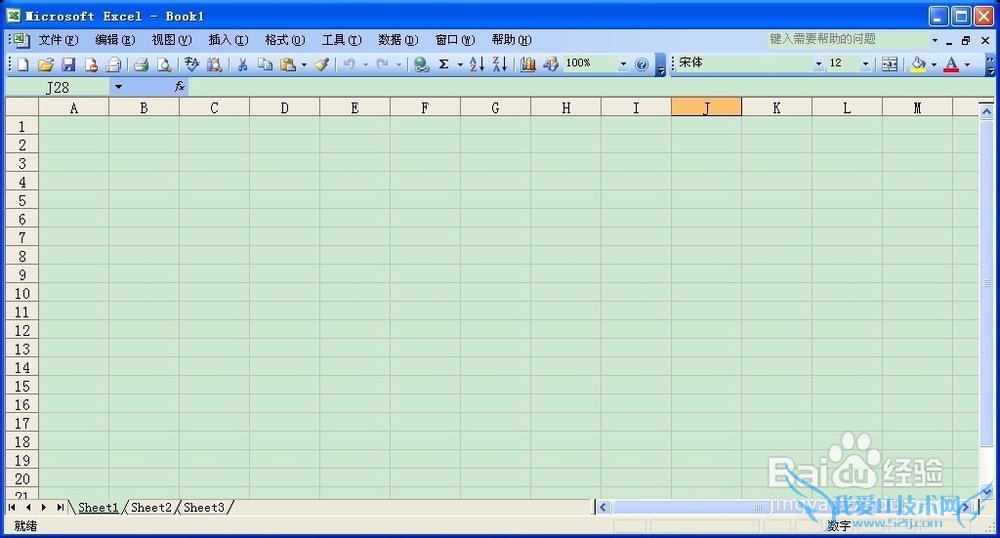This screenshot has width=1000, height=538.
Task: Apply fill color with the paint bucket
Action: tap(918, 64)
